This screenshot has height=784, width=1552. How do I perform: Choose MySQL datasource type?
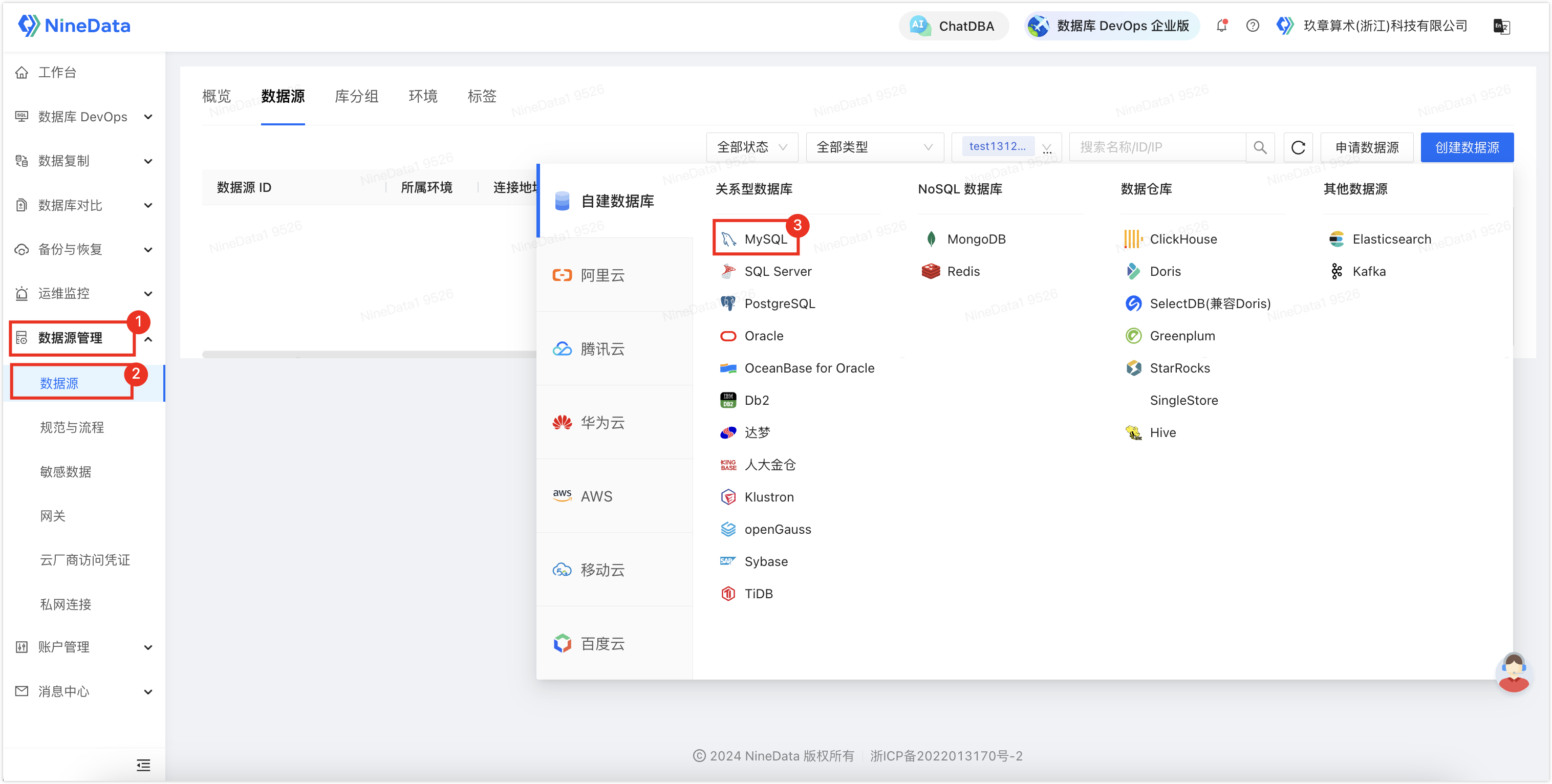pos(755,238)
